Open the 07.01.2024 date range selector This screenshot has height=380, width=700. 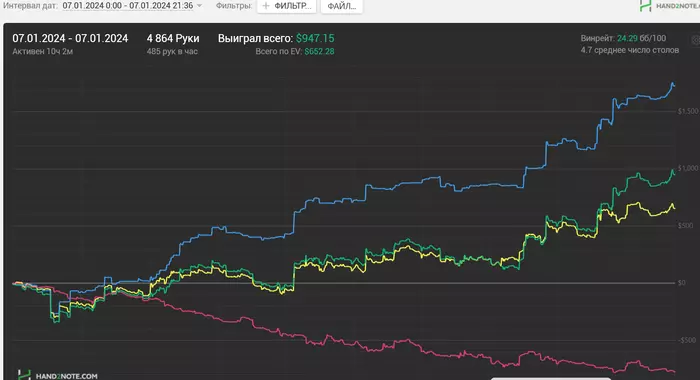128,6
